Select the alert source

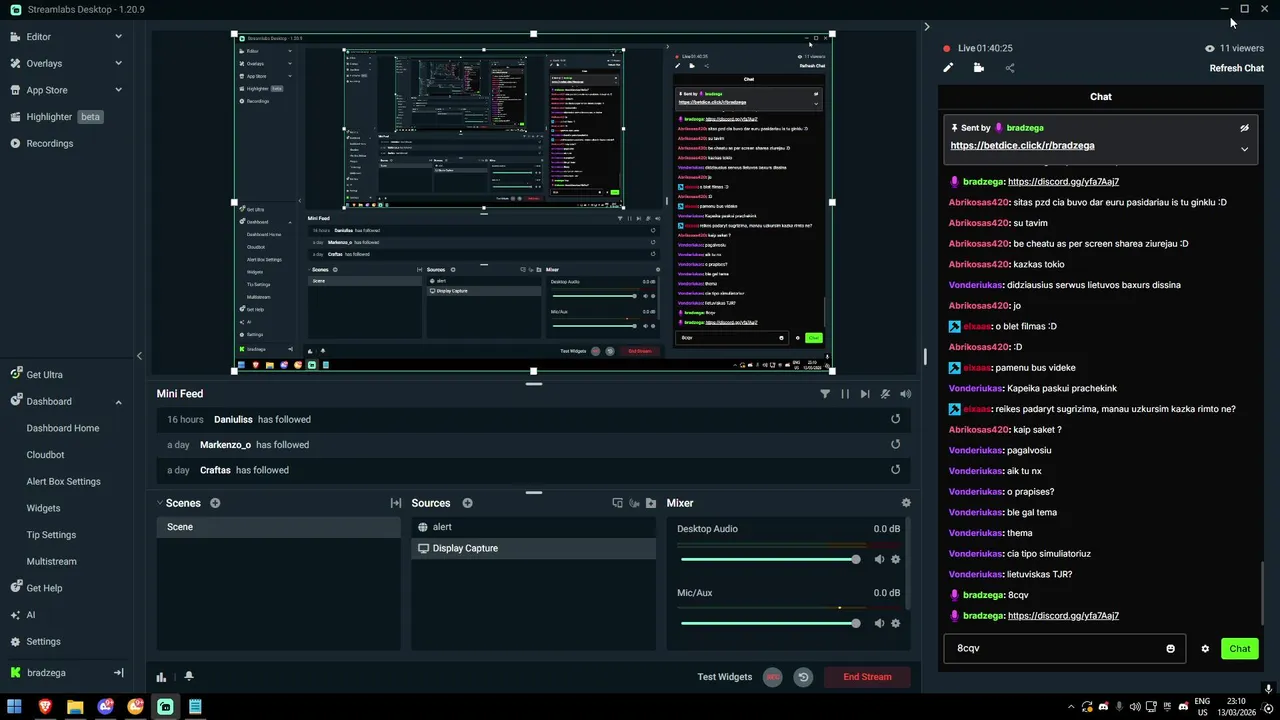point(534,527)
